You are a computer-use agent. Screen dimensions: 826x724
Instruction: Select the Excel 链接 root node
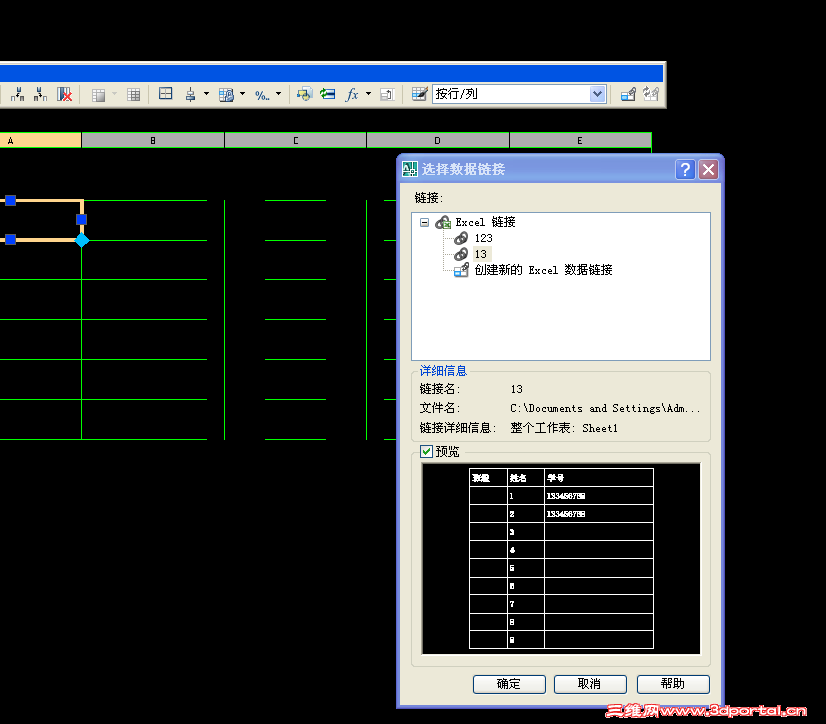coord(485,222)
